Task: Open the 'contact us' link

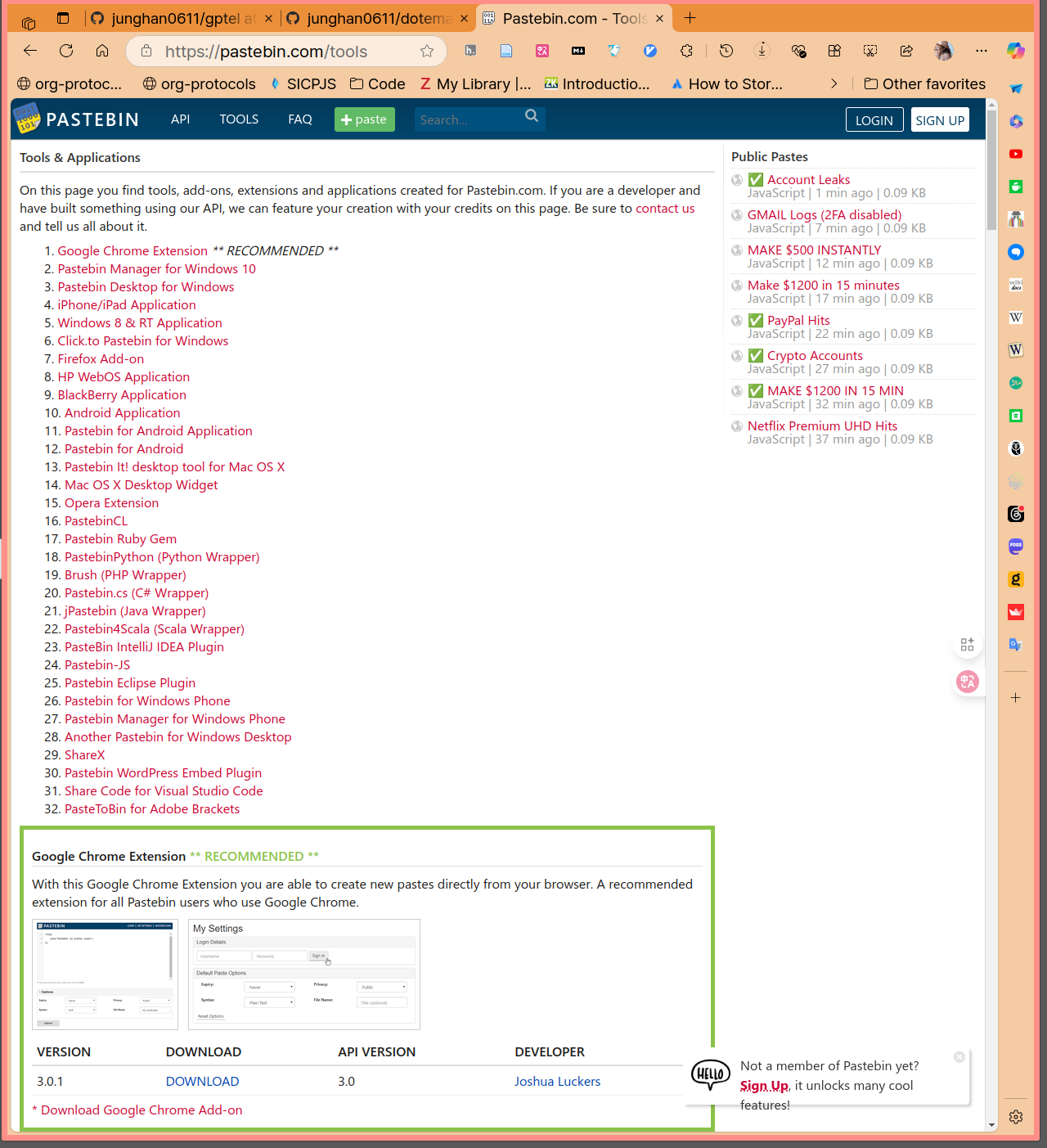Action: [665, 209]
